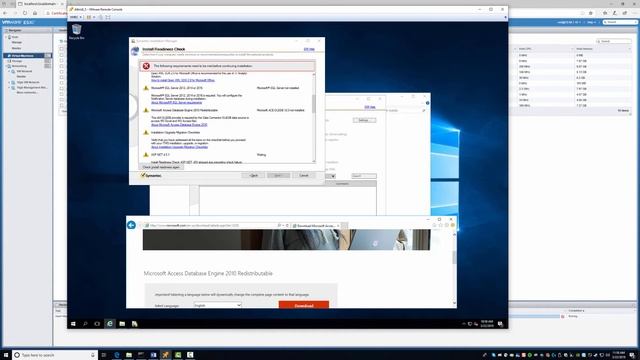
Task: Select the installer icon on the VM taskbar
Action: (x=134, y=324)
